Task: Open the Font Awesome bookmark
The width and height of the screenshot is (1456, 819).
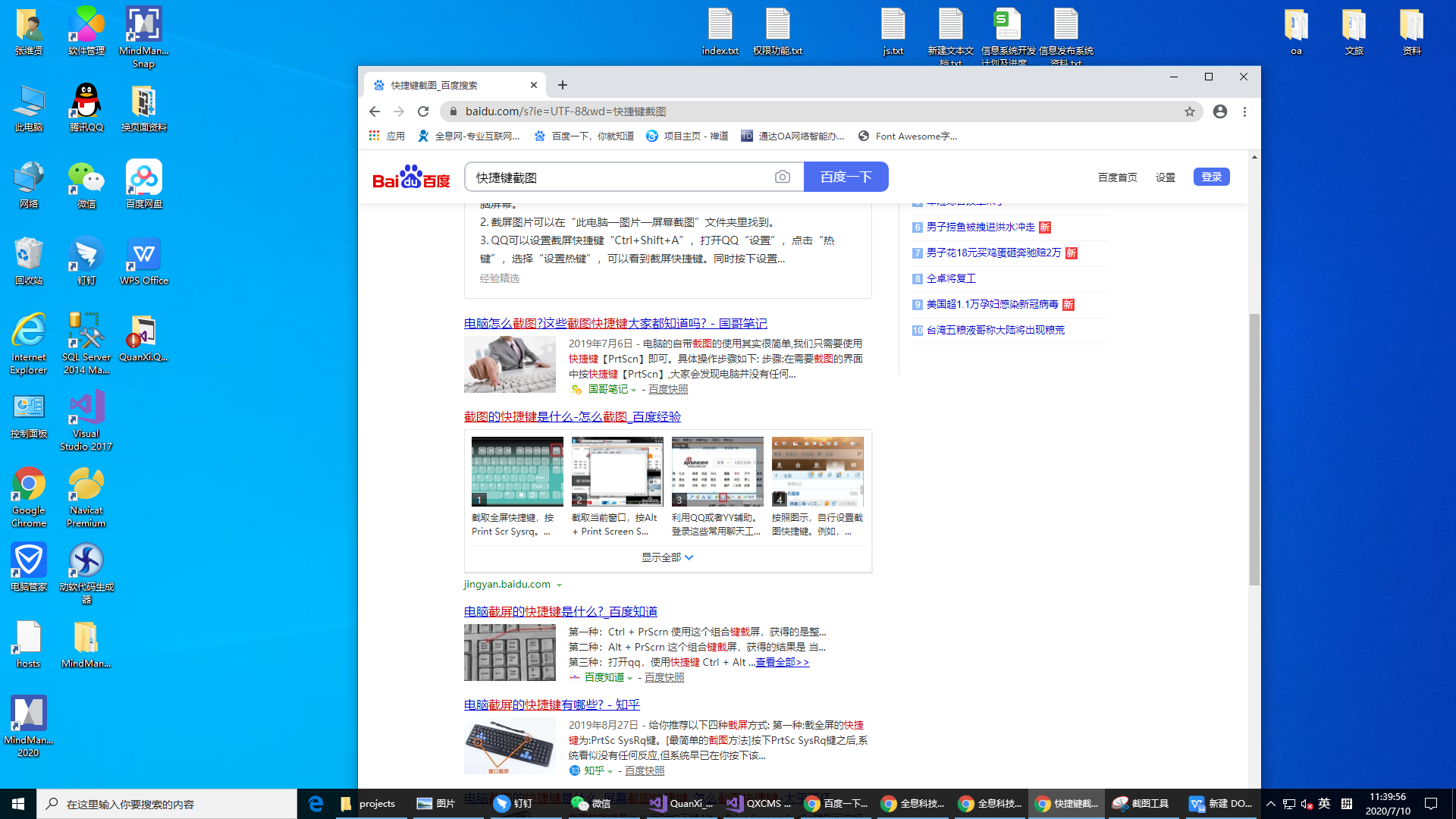Action: click(908, 136)
